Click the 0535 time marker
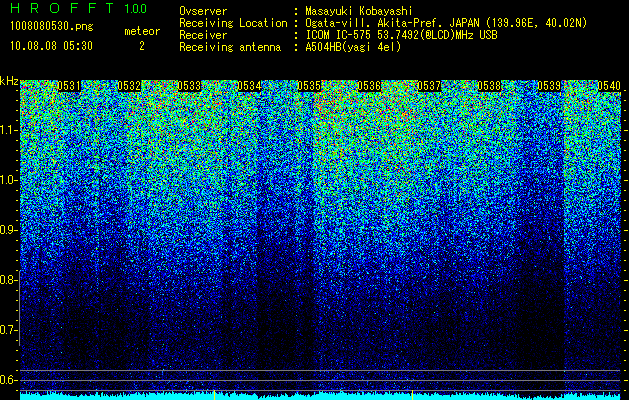Image resolution: width=629 pixels, height=400 pixels. pyautogui.click(x=309, y=86)
